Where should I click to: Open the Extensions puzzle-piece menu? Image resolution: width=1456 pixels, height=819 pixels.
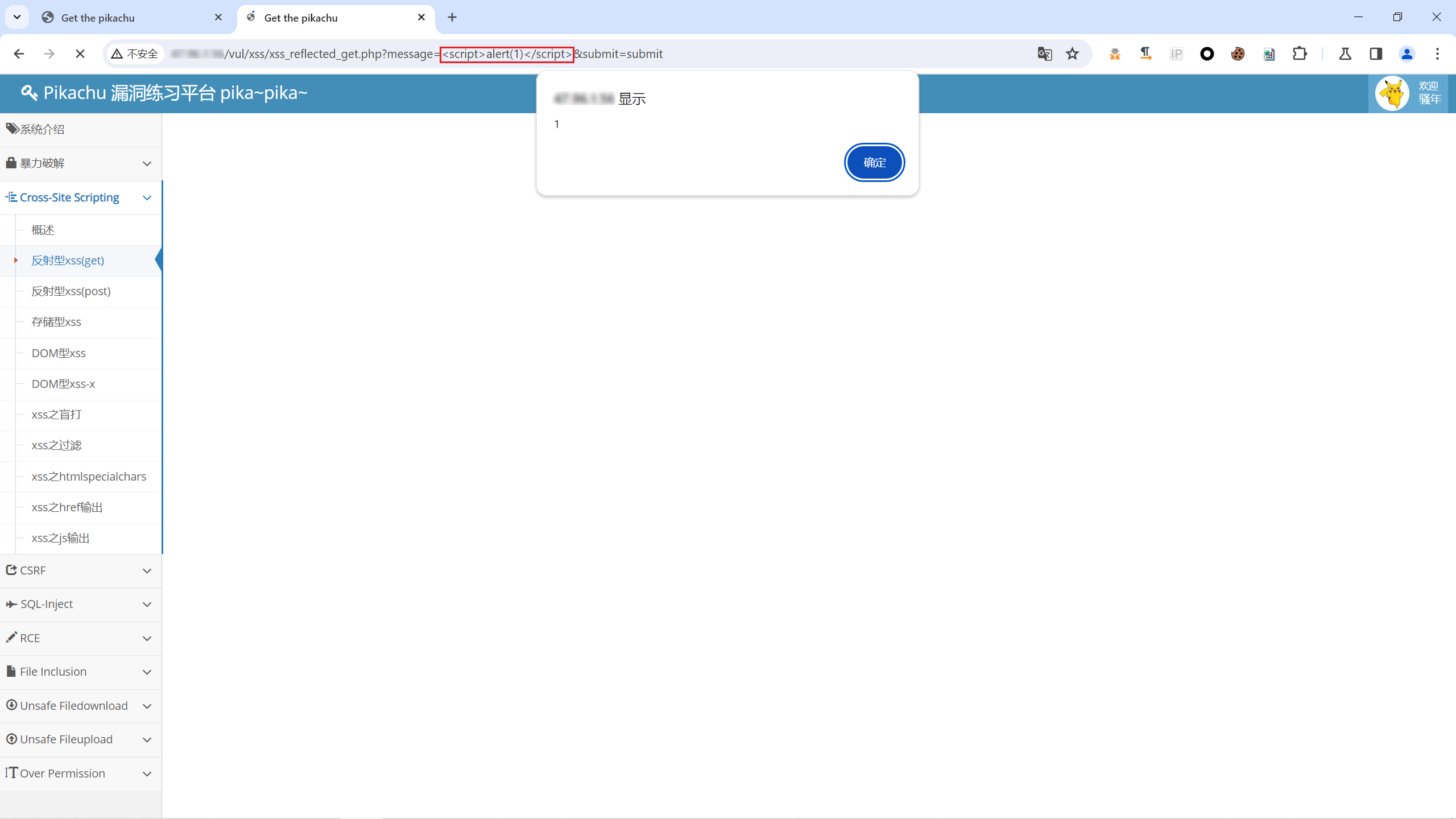coord(1300,53)
